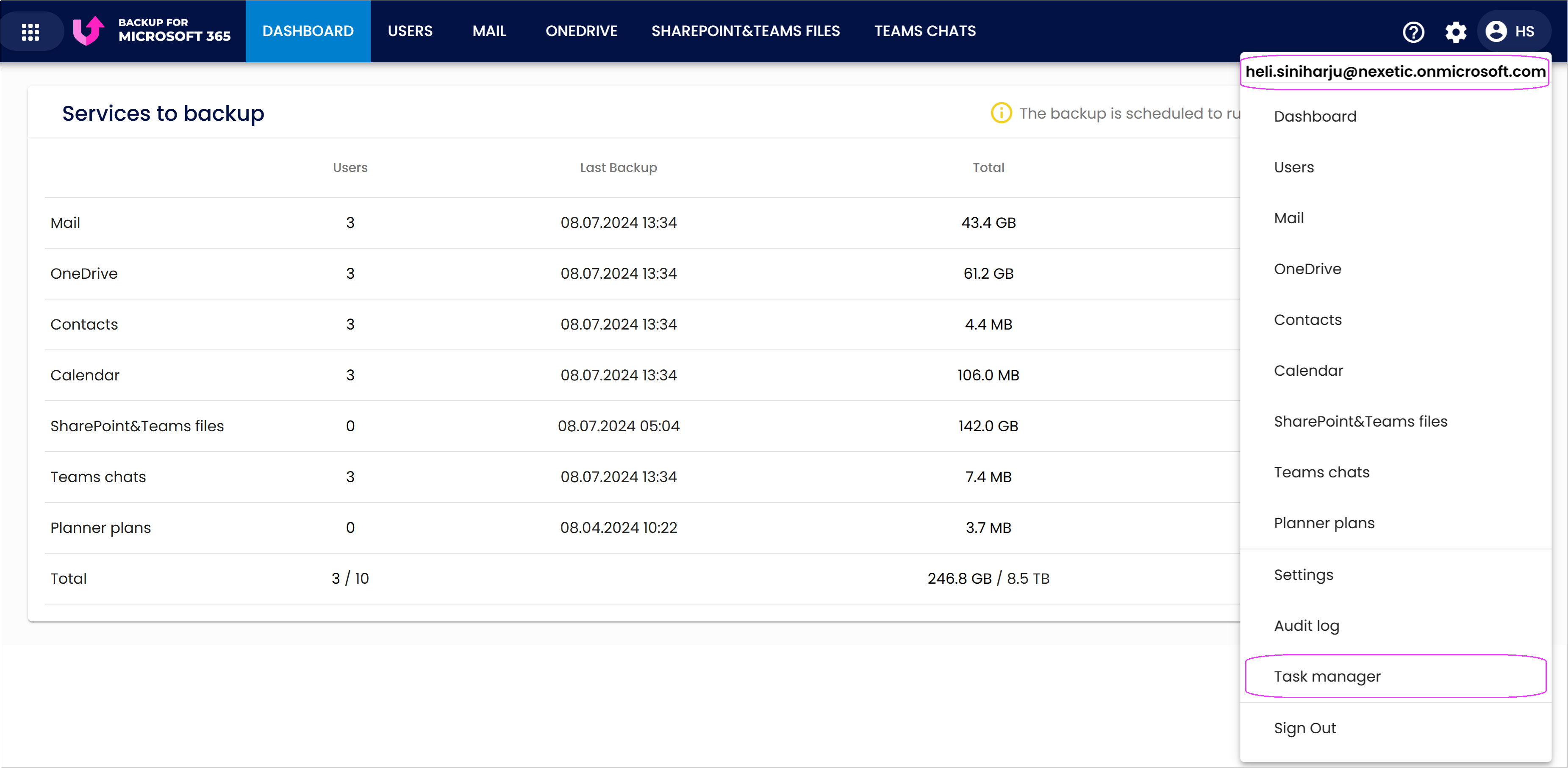Click the Planner plans row label in table

tap(100, 528)
